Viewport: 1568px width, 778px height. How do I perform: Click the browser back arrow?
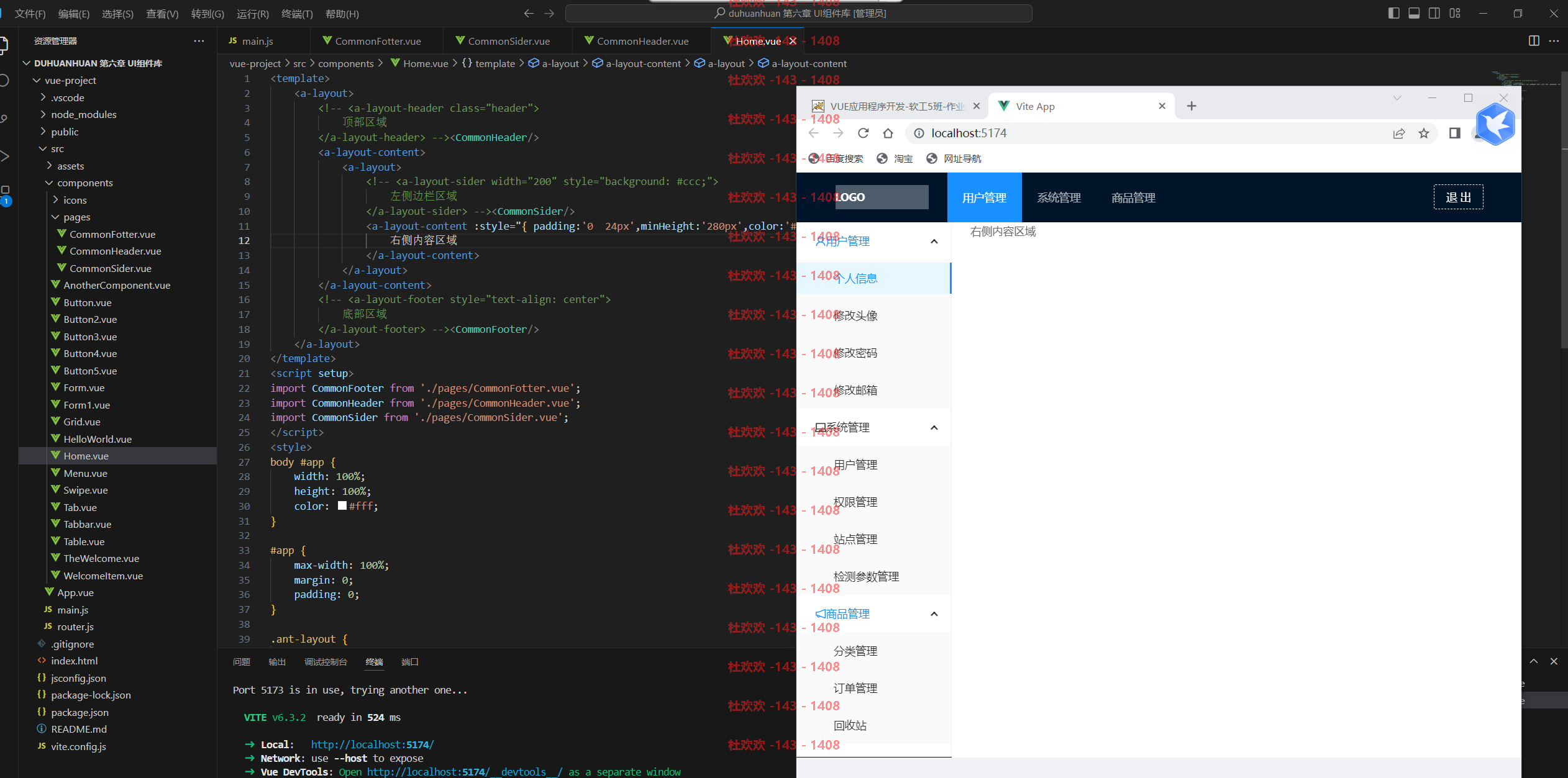click(x=813, y=133)
